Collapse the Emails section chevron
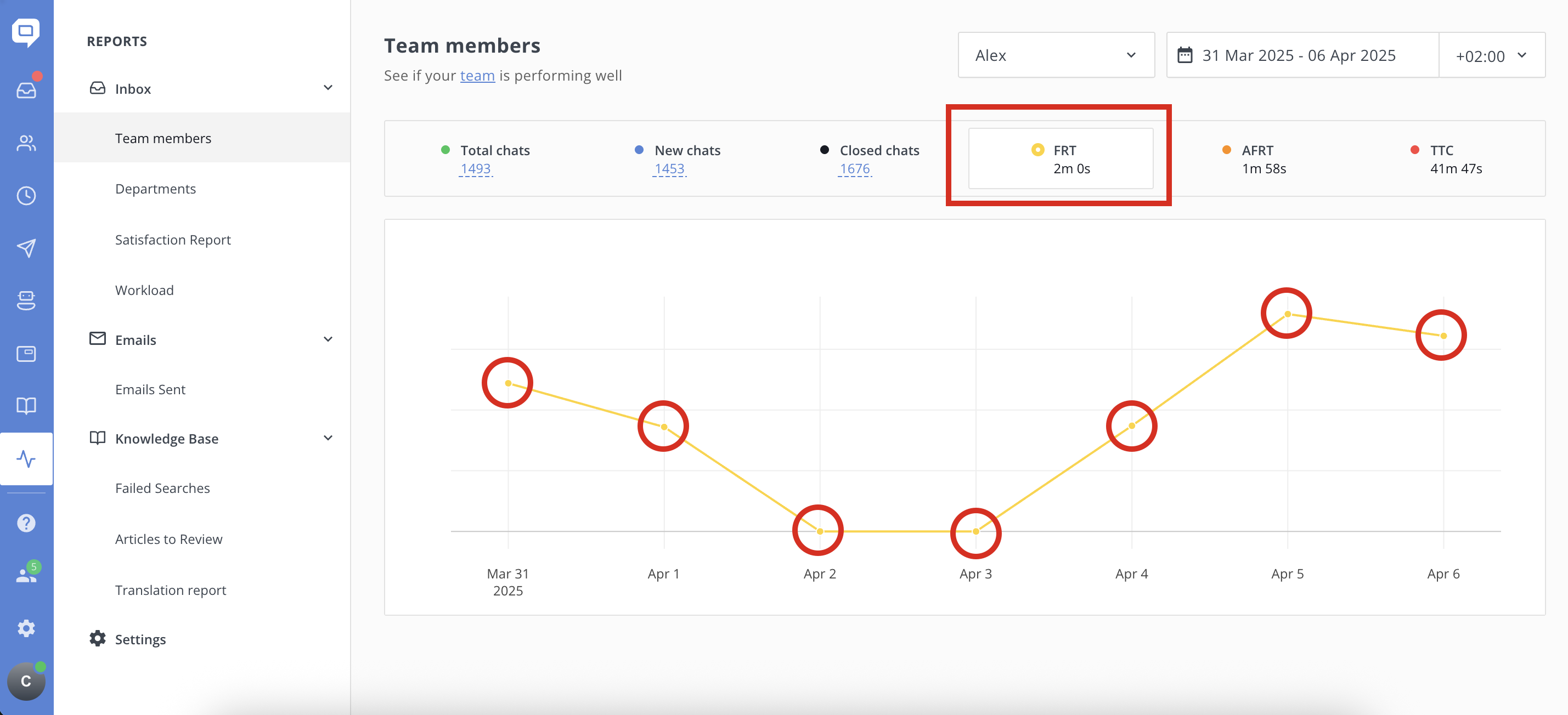 (x=328, y=339)
